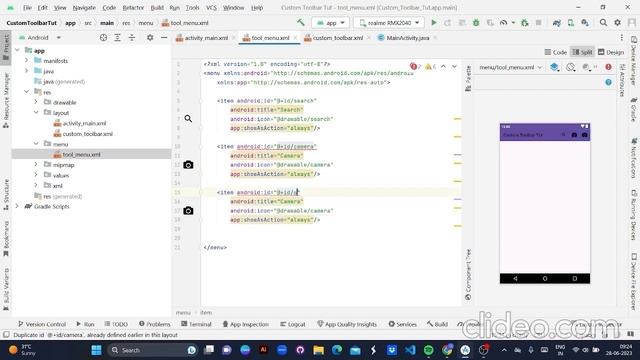Switch editor to Split view

click(582, 52)
